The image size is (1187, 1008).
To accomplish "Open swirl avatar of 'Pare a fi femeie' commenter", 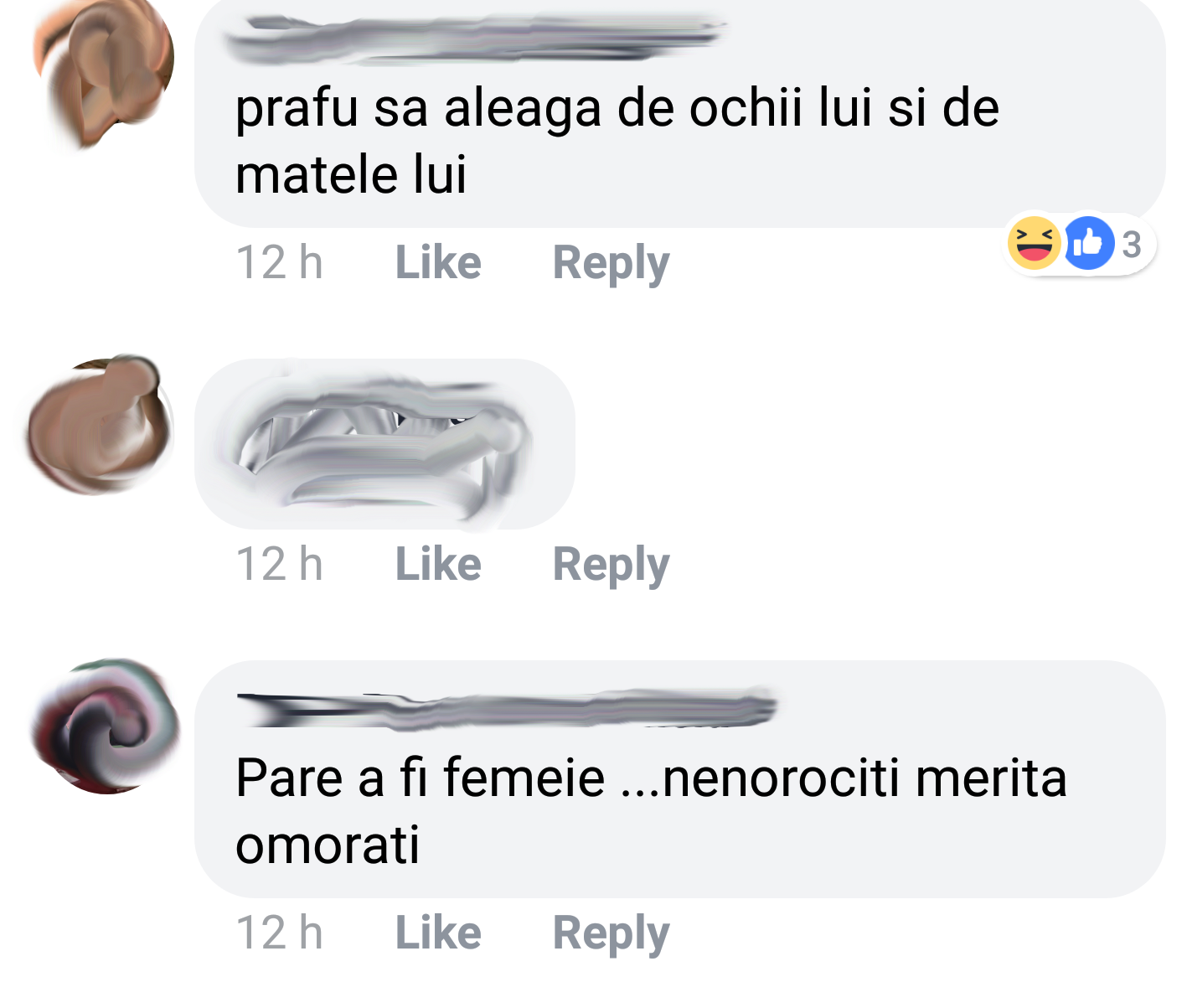I will (x=106, y=726).
